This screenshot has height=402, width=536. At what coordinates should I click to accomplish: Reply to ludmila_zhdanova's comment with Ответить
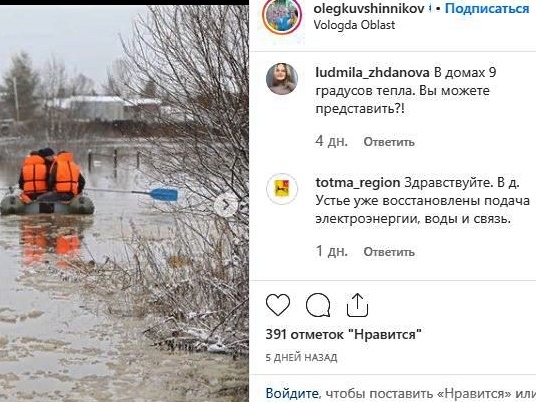click(x=389, y=142)
